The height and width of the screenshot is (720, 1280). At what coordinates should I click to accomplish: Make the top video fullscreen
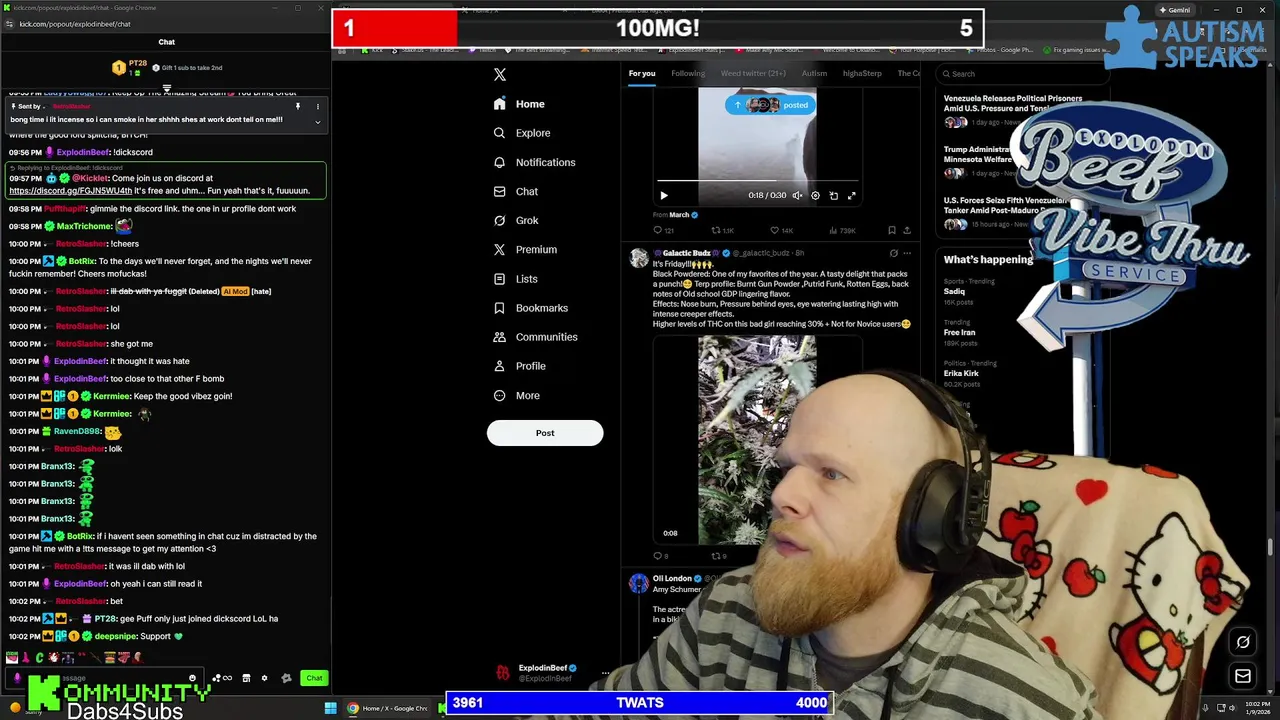point(852,196)
